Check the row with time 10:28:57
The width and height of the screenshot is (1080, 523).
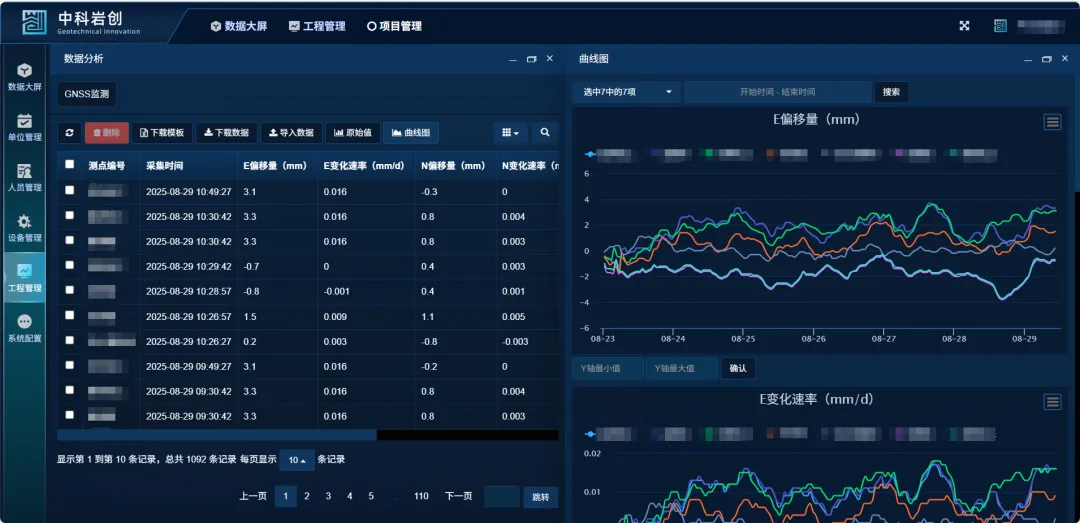point(70,290)
